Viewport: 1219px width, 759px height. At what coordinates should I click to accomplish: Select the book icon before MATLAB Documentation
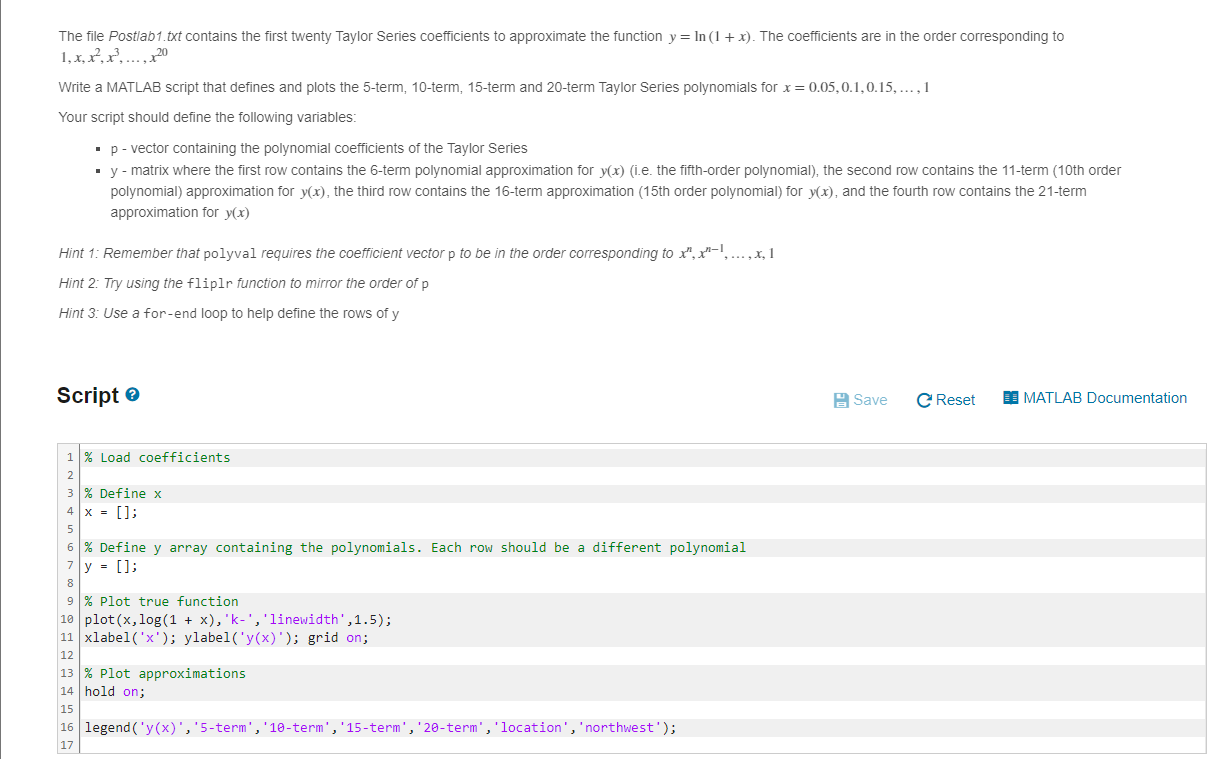[x=1010, y=397]
